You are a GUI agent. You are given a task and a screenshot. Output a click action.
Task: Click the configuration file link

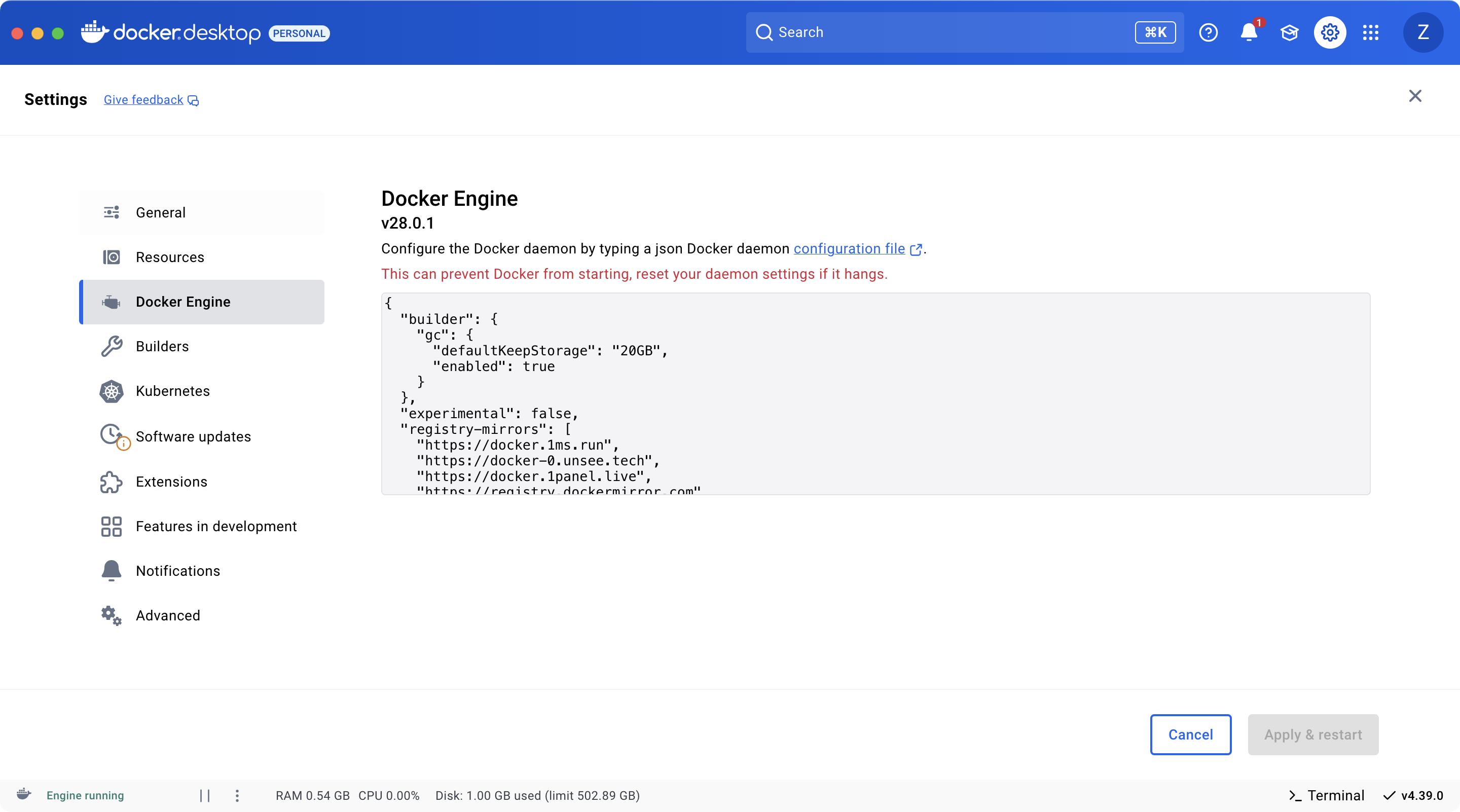(849, 248)
